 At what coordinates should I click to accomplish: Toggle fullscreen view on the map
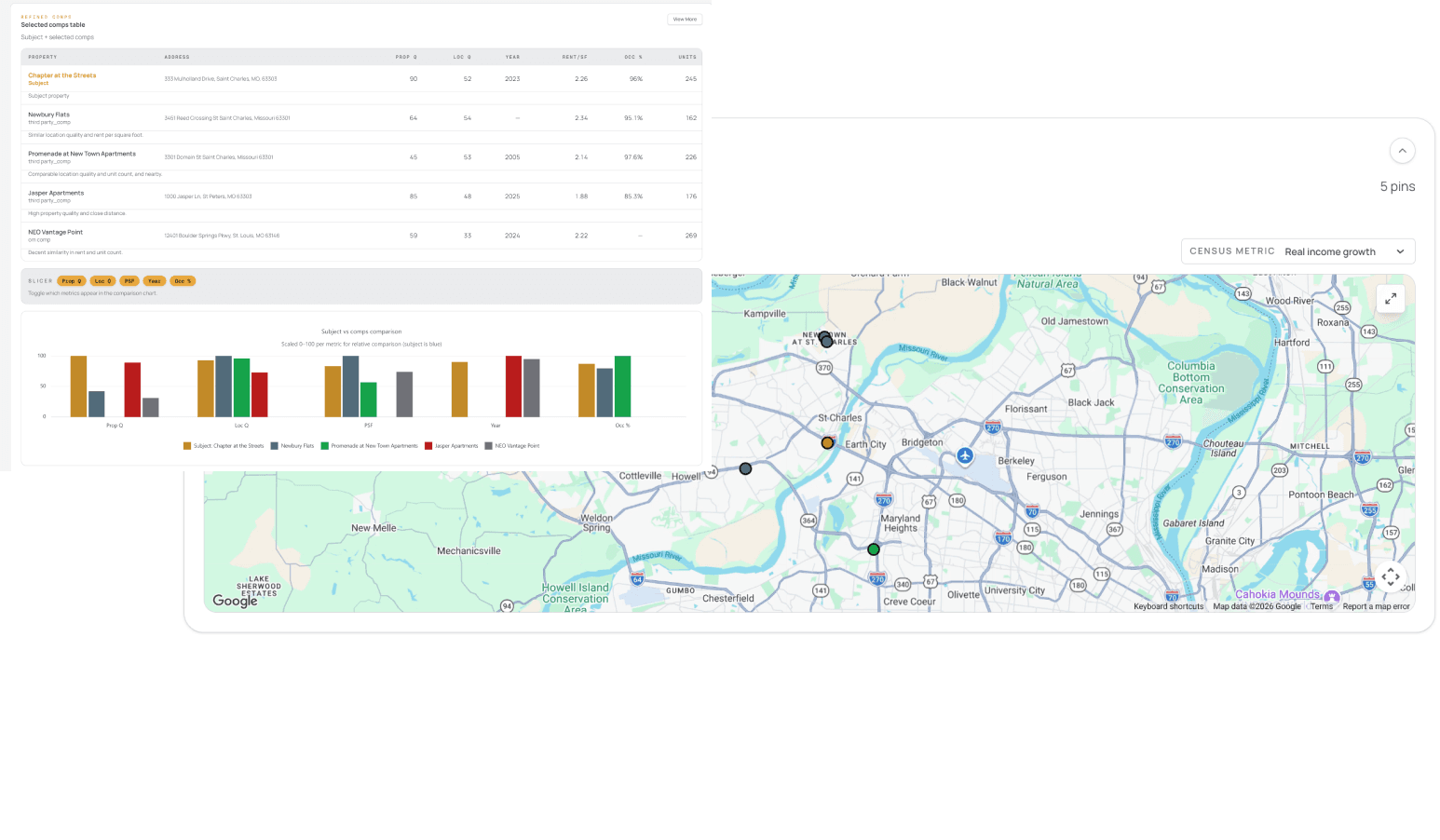click(1390, 299)
